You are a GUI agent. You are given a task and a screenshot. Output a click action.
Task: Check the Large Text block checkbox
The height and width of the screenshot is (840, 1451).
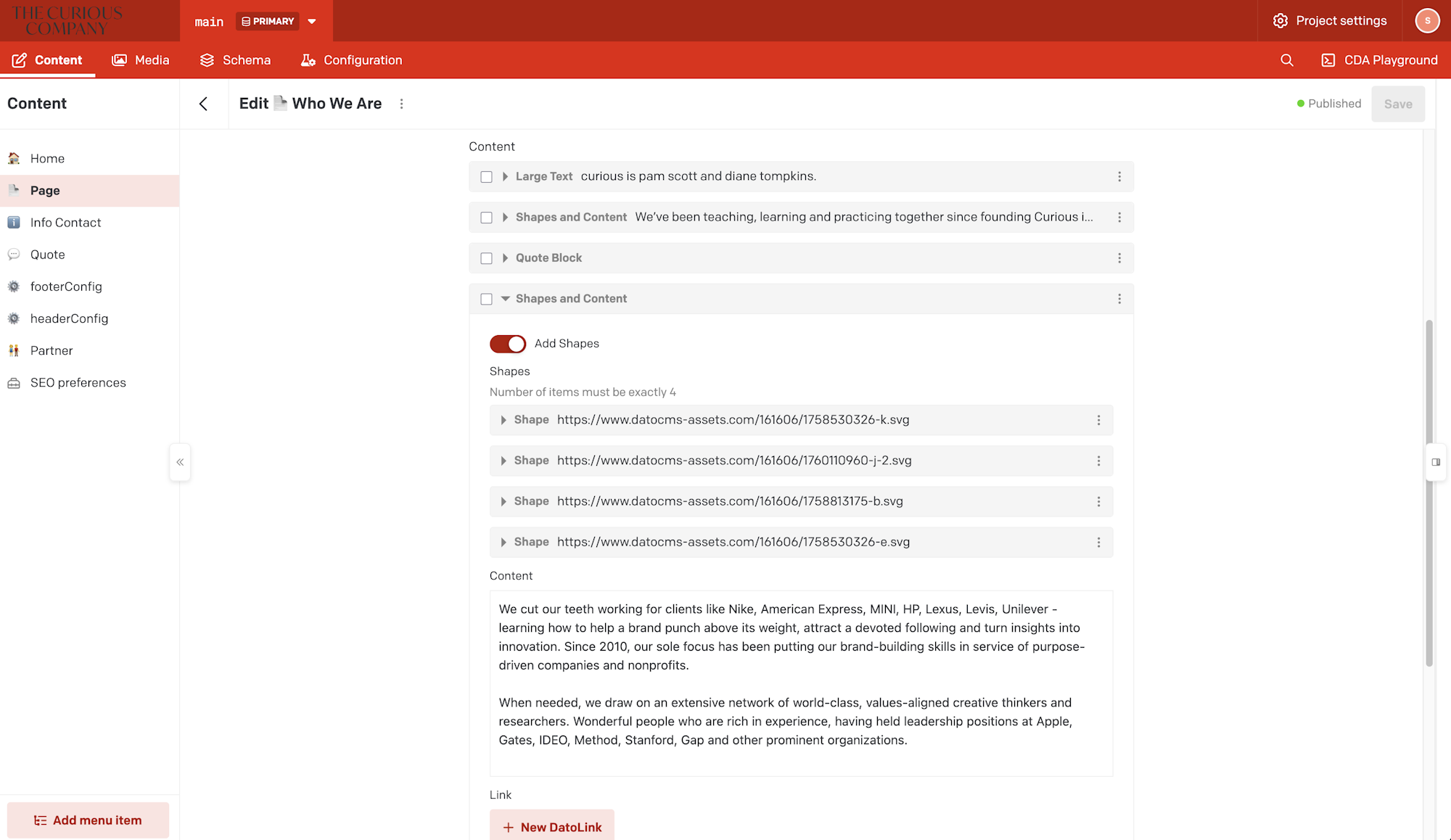coord(486,177)
